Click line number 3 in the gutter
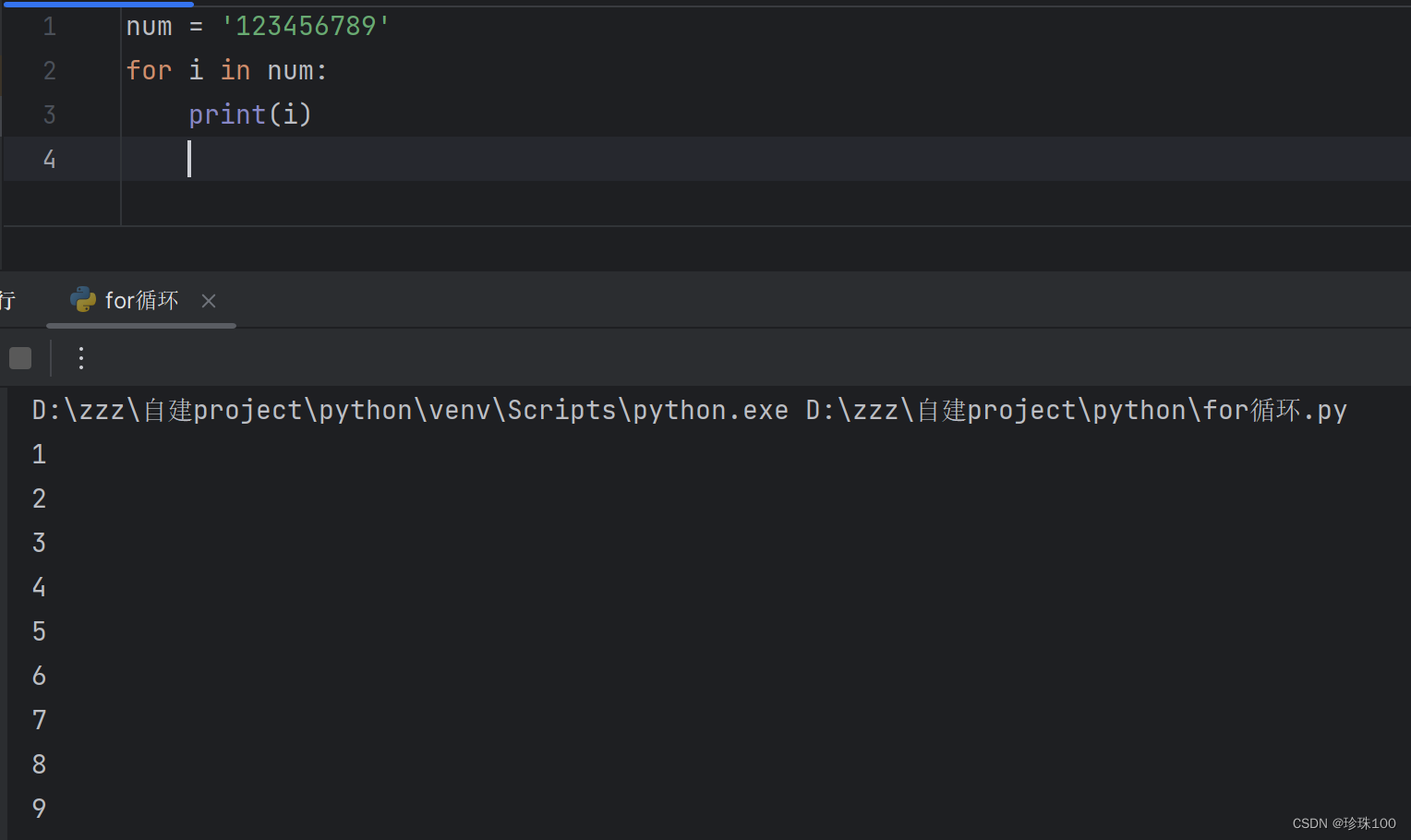The image size is (1411, 840). (x=50, y=115)
